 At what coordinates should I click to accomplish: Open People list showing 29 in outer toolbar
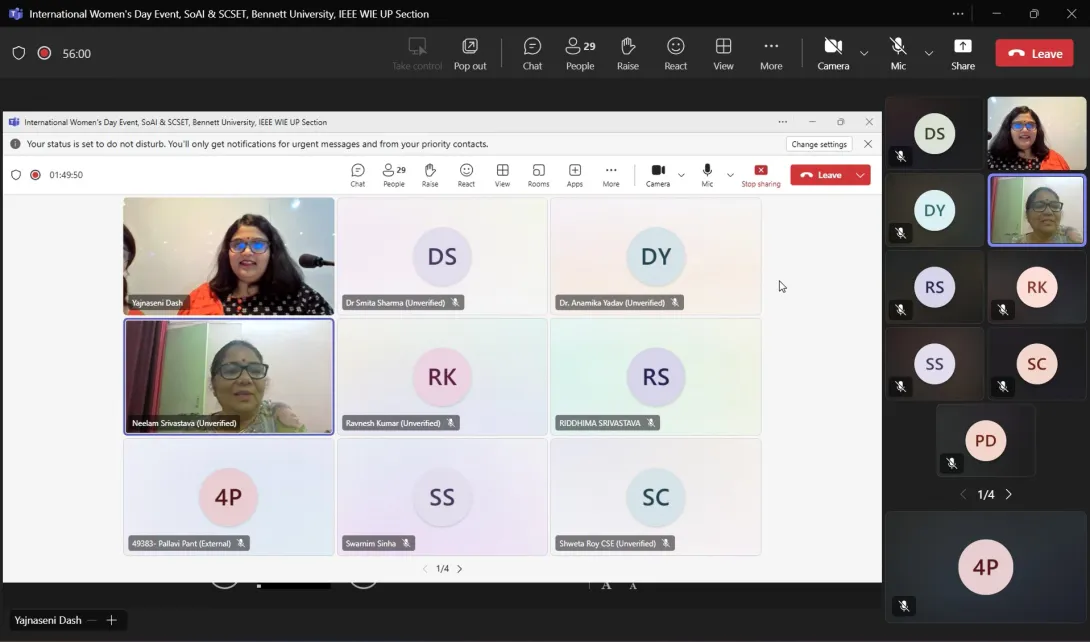click(x=580, y=54)
